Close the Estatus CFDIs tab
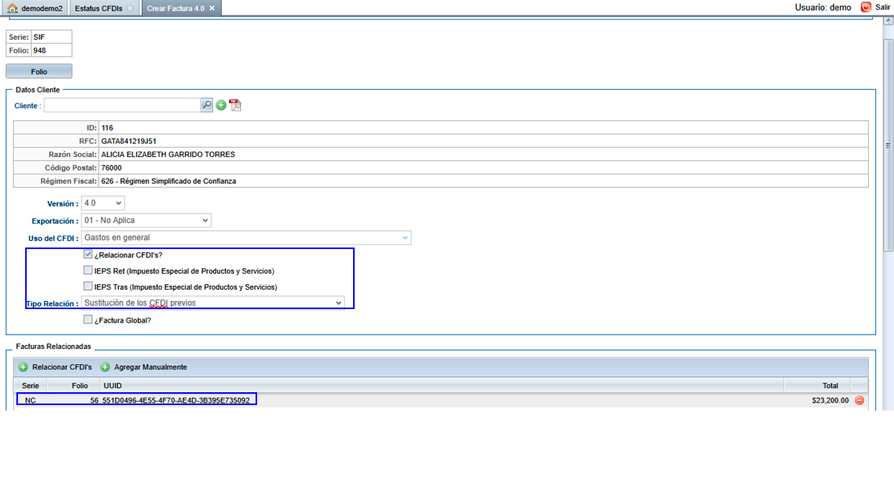The image size is (894, 487). tap(129, 8)
